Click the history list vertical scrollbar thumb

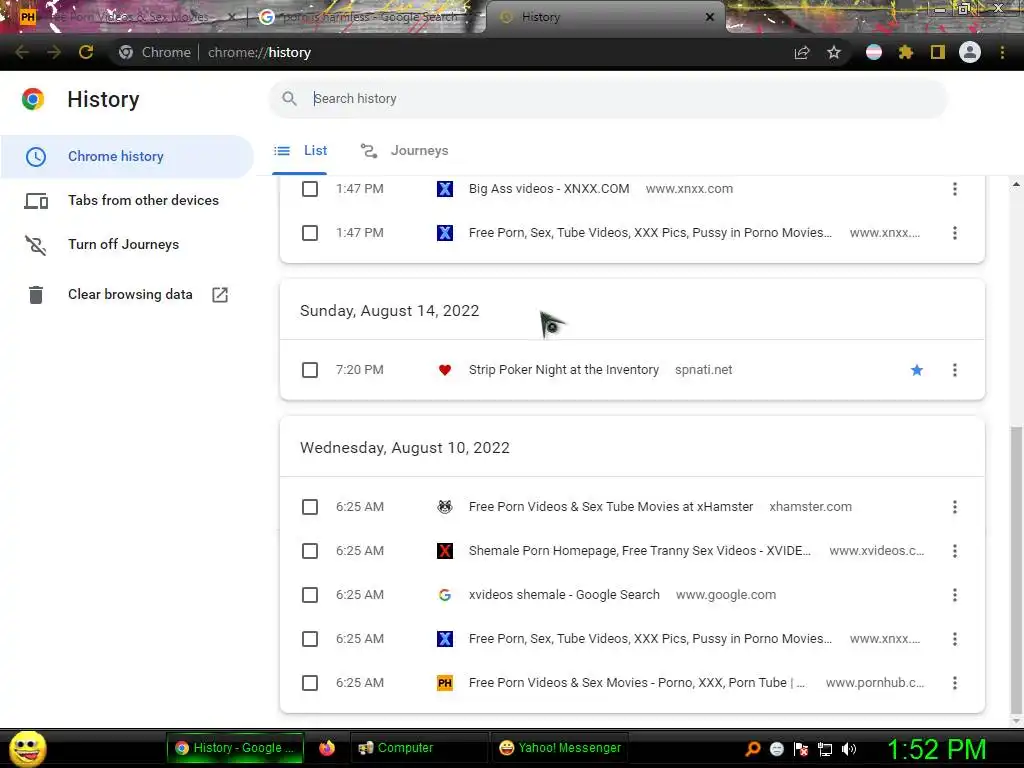(1016, 569)
